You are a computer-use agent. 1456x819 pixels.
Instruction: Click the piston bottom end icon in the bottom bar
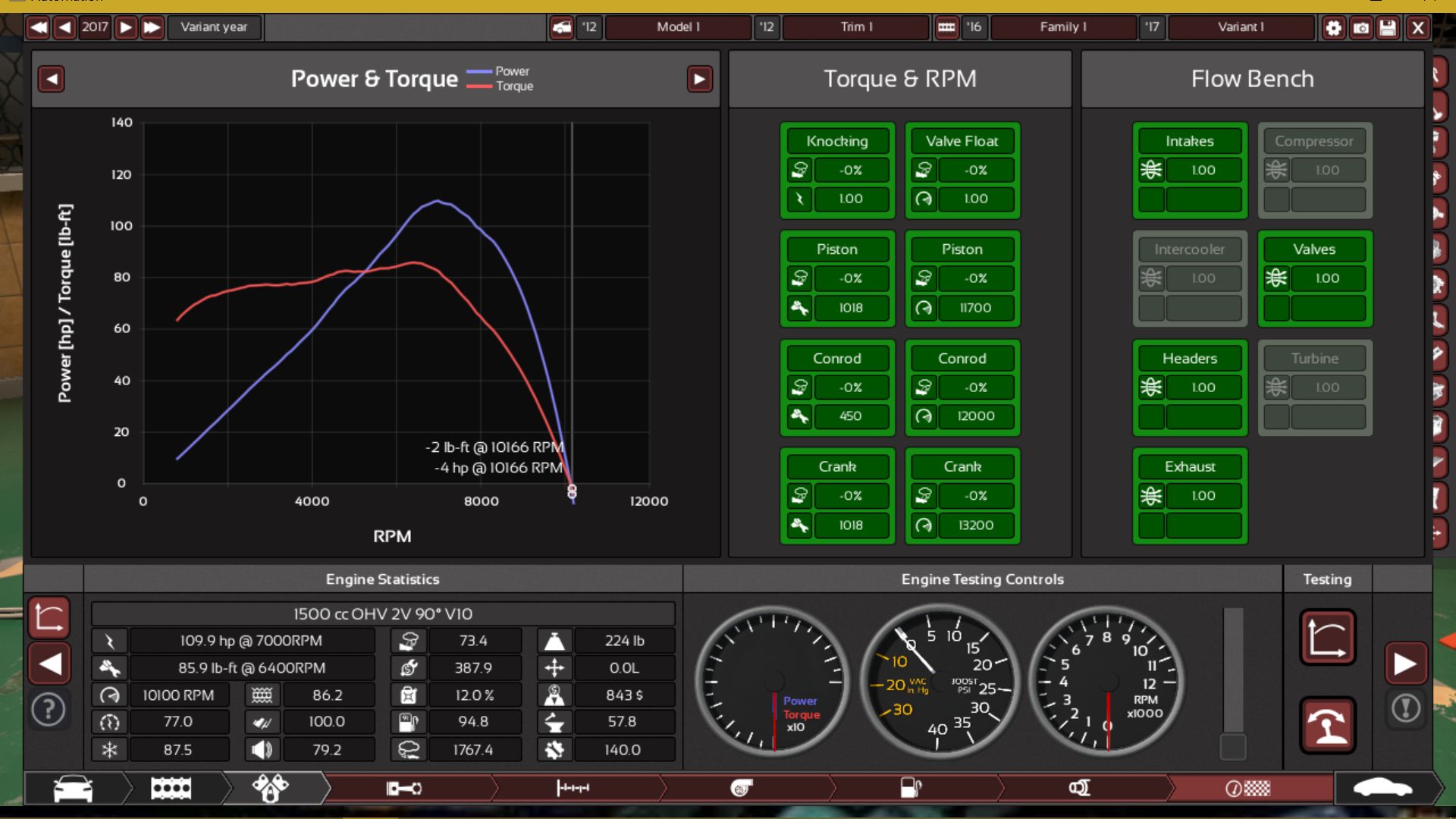(403, 789)
